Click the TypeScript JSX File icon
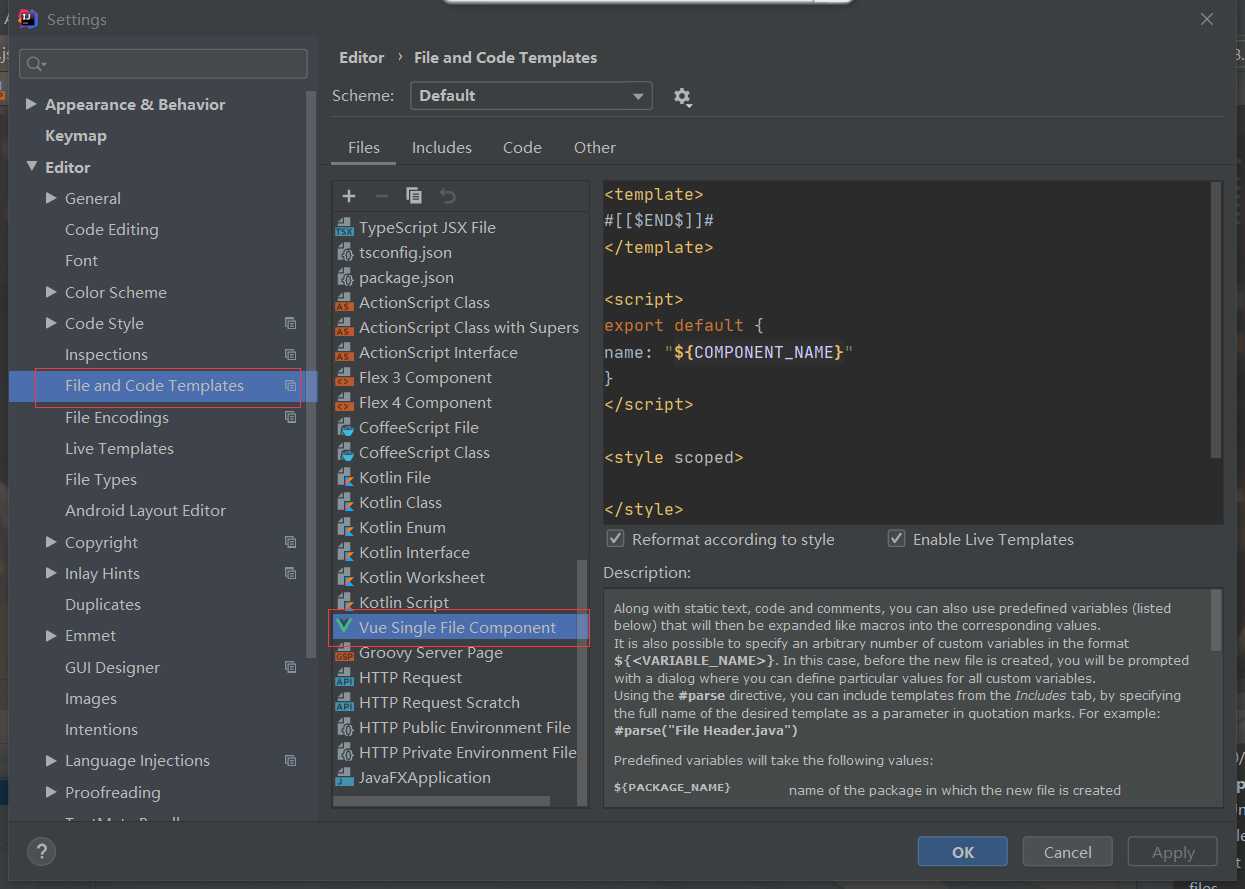 344,227
